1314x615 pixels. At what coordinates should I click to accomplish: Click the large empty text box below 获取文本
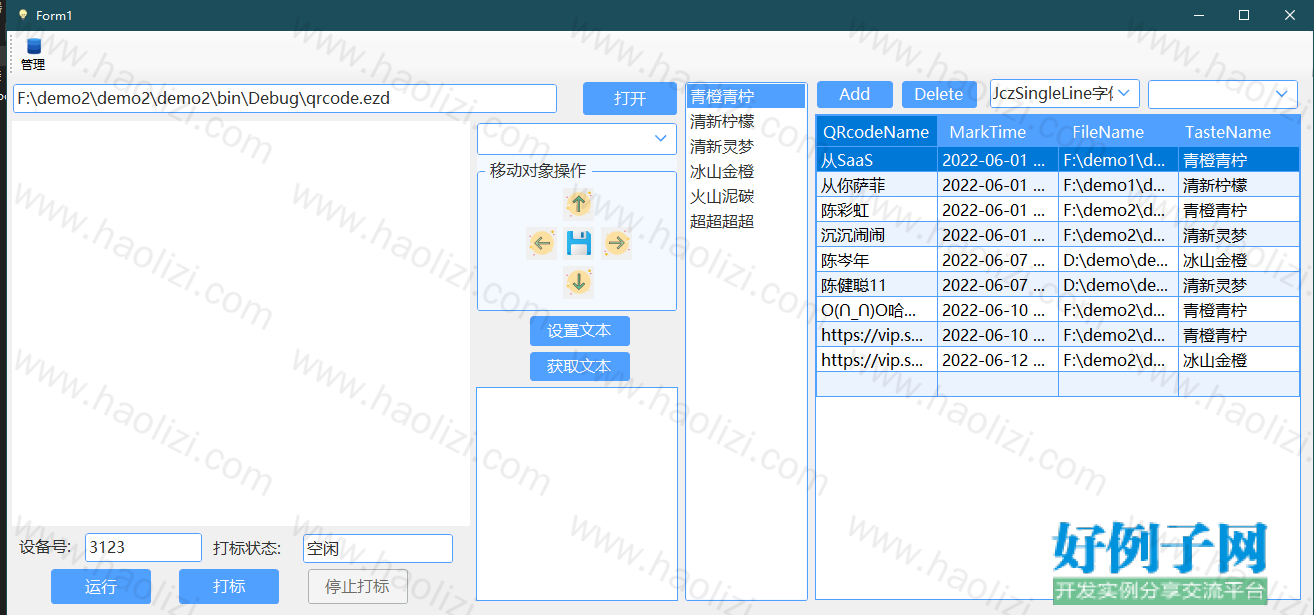pyautogui.click(x=577, y=494)
